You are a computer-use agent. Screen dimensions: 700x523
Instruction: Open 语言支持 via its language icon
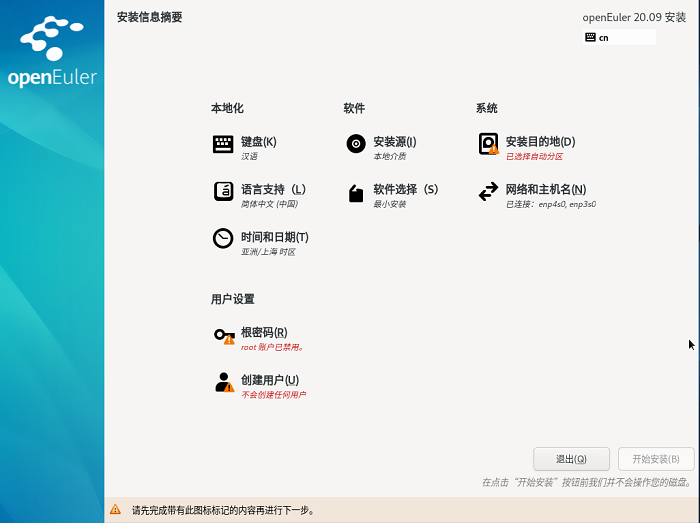pyautogui.click(x=222, y=191)
